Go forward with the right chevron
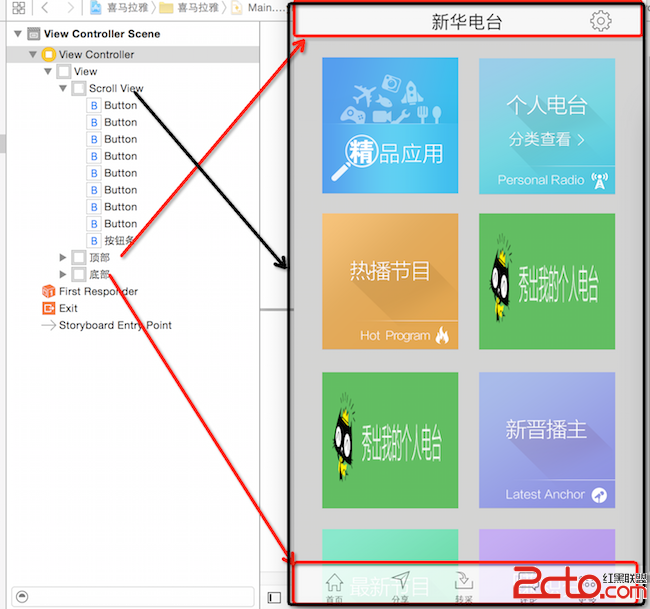This screenshot has width=650, height=609. [70, 7]
